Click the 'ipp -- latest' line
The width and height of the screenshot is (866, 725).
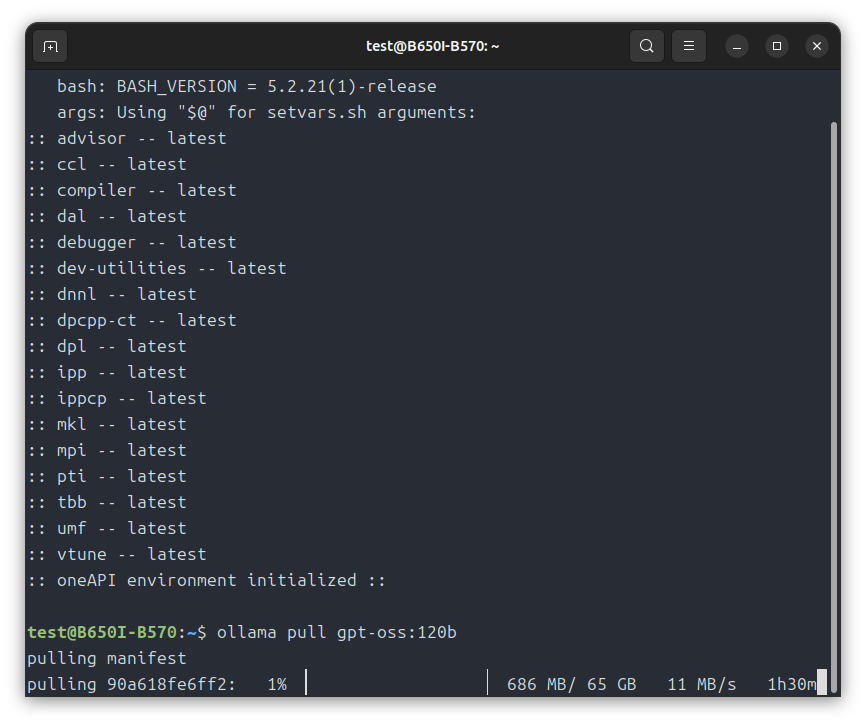[x=107, y=372]
